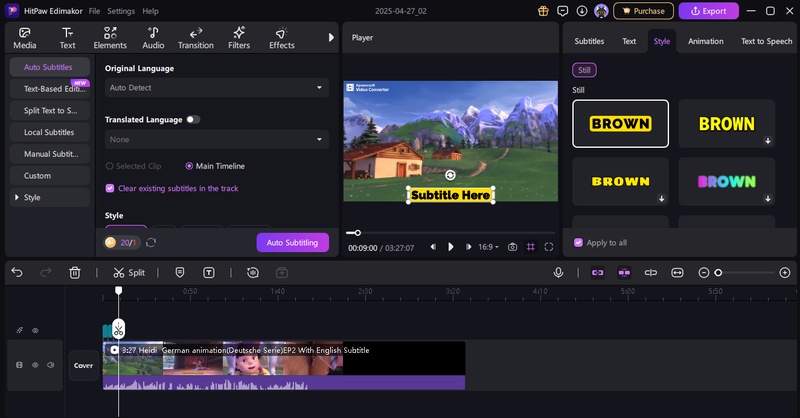Select Local Subtitles option

(49, 132)
